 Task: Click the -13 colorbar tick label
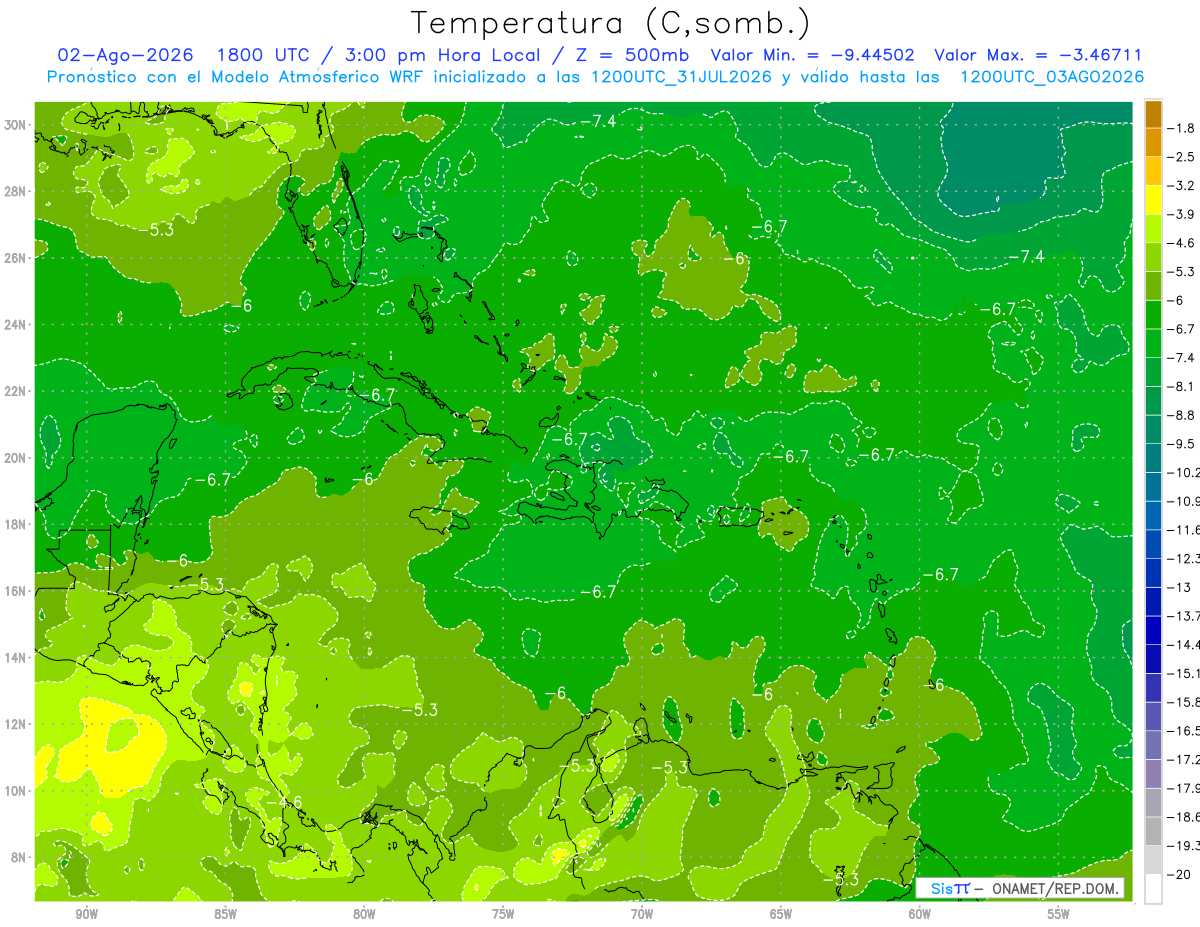click(x=1180, y=586)
